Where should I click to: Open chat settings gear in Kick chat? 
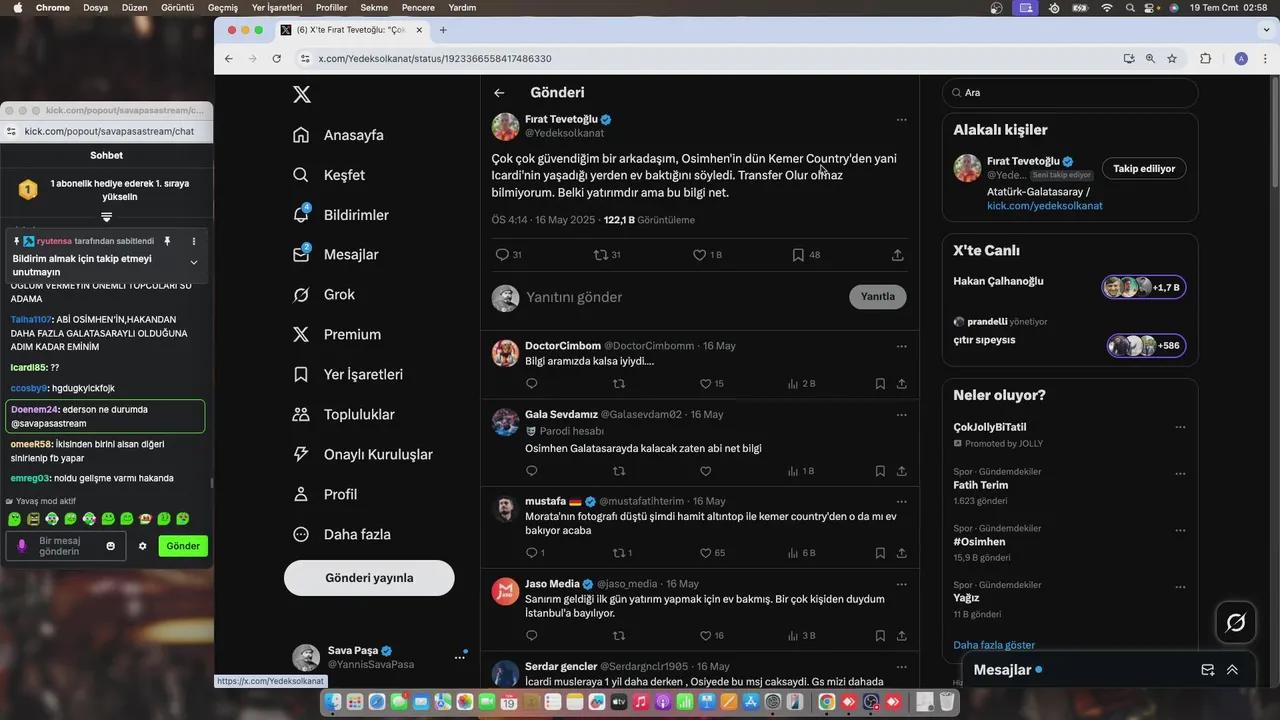(142, 546)
